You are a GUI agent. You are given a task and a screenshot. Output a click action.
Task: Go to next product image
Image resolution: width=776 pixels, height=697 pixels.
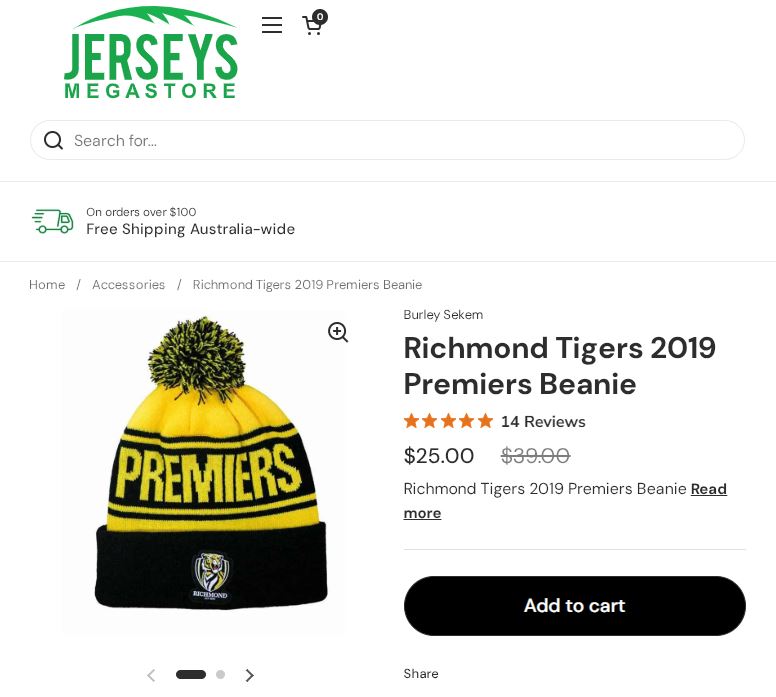point(250,676)
